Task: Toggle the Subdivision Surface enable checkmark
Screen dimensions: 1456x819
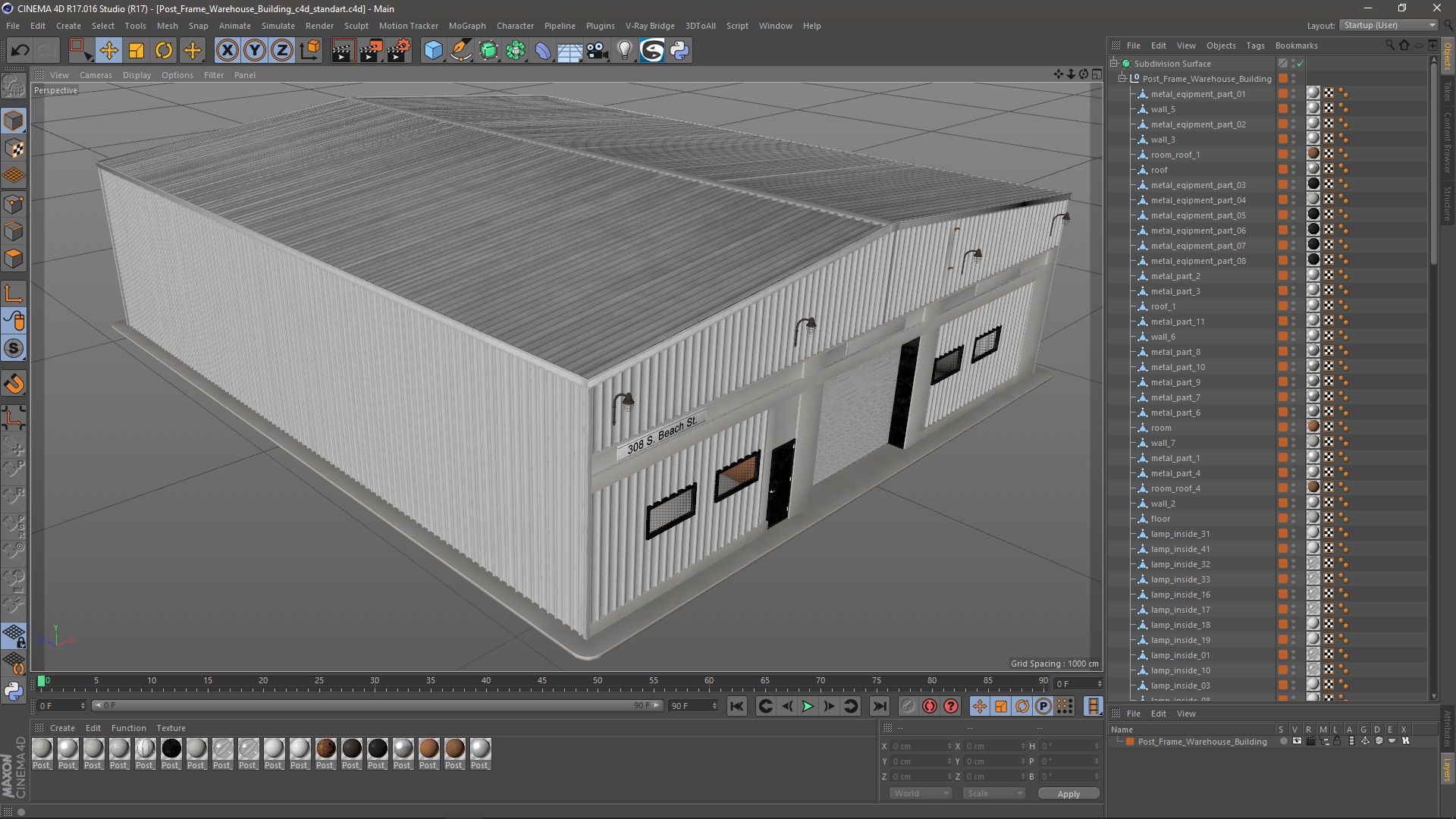Action: point(1300,64)
